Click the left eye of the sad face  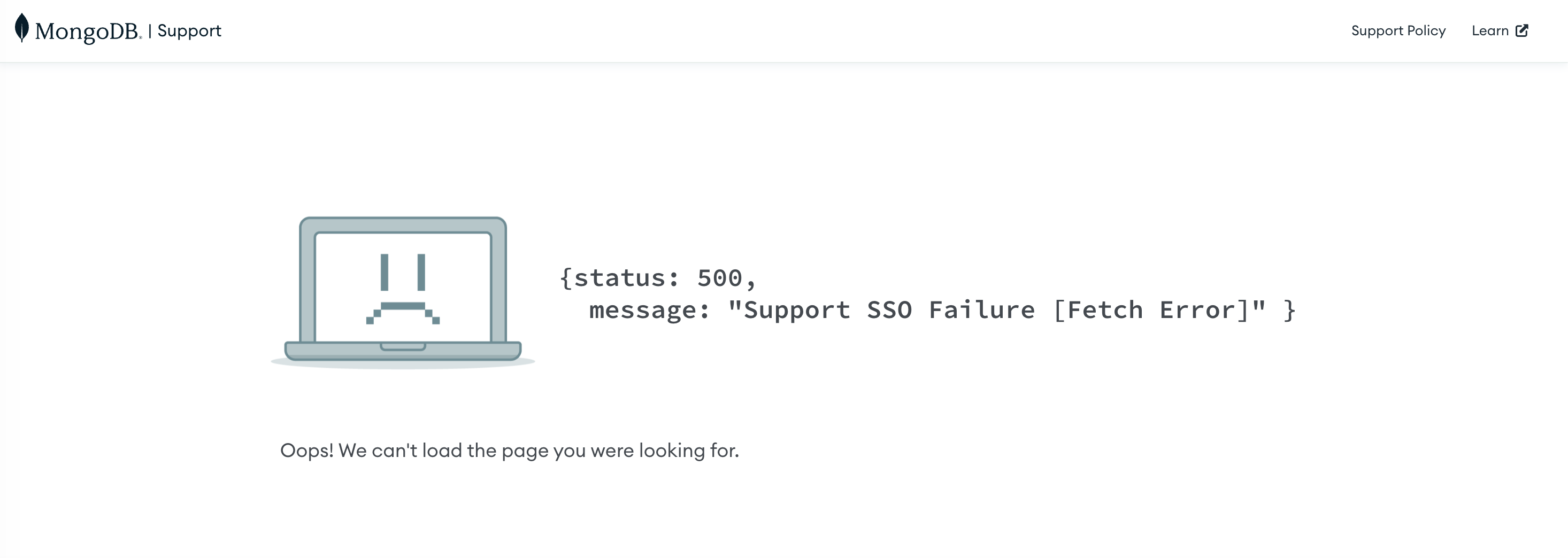click(384, 272)
